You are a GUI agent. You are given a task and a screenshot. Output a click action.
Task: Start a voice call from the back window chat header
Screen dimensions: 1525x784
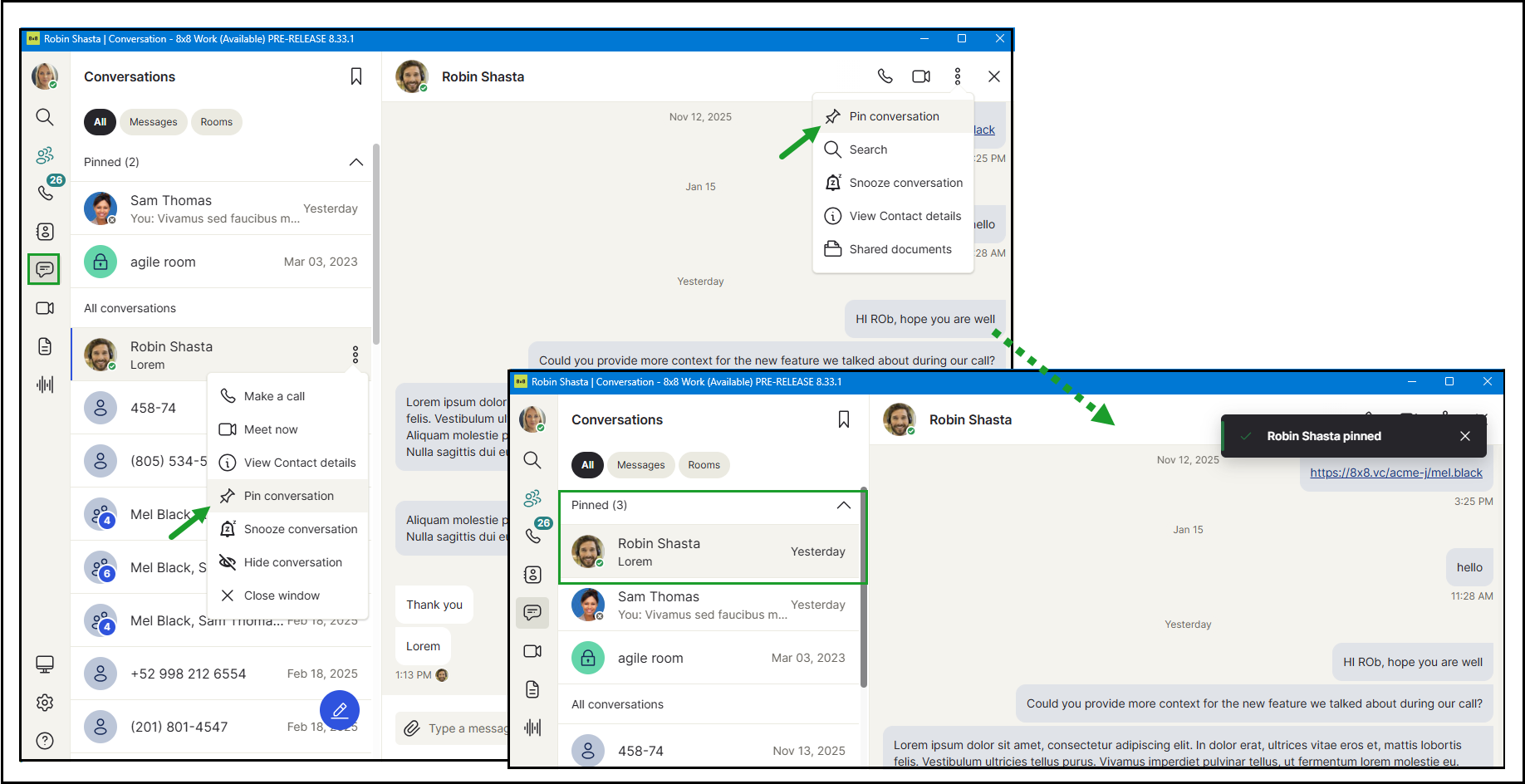coord(885,76)
